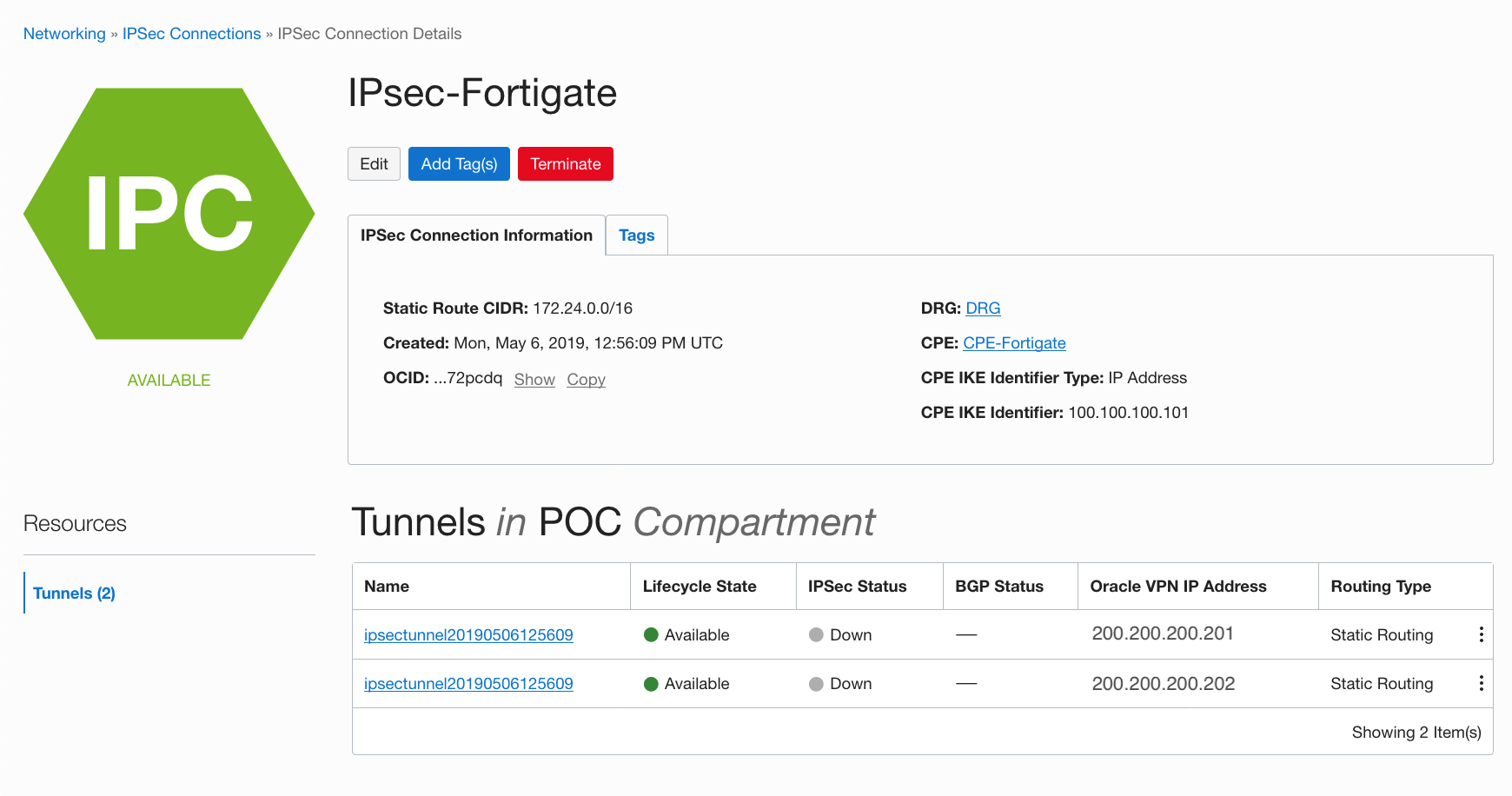Open the DRG link
The width and height of the screenshot is (1512, 796).
(x=983, y=308)
